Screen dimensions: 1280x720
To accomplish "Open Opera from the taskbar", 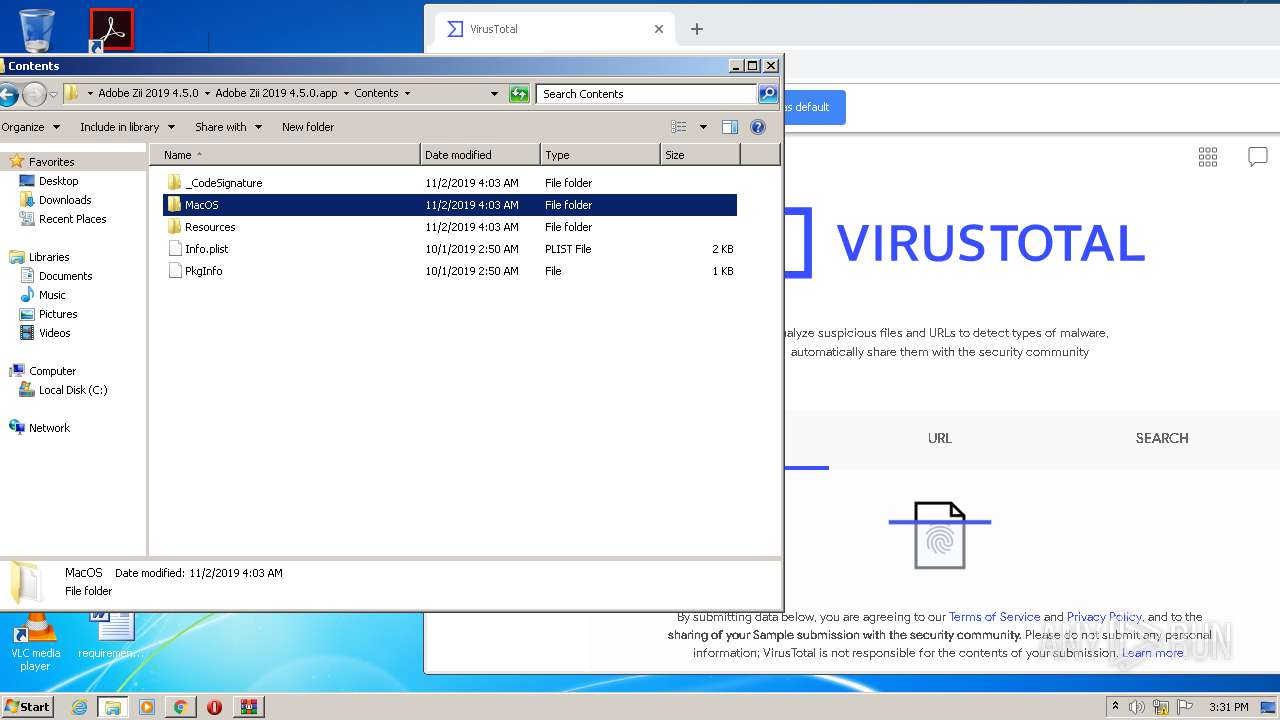I will point(214,707).
